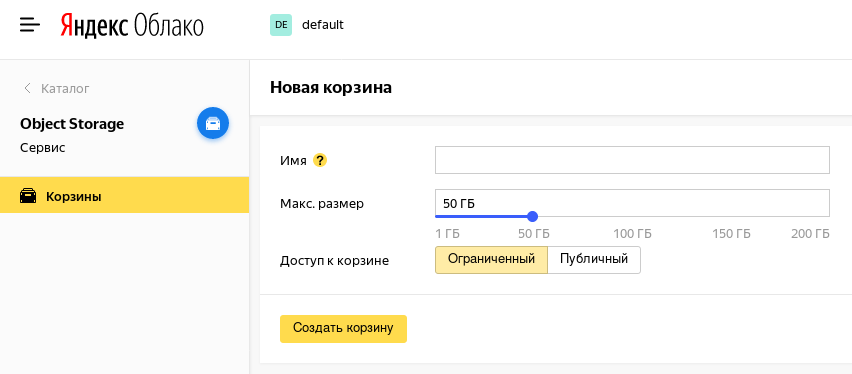Click the DE cloud avatar badge
This screenshot has width=852, height=374.
point(281,25)
